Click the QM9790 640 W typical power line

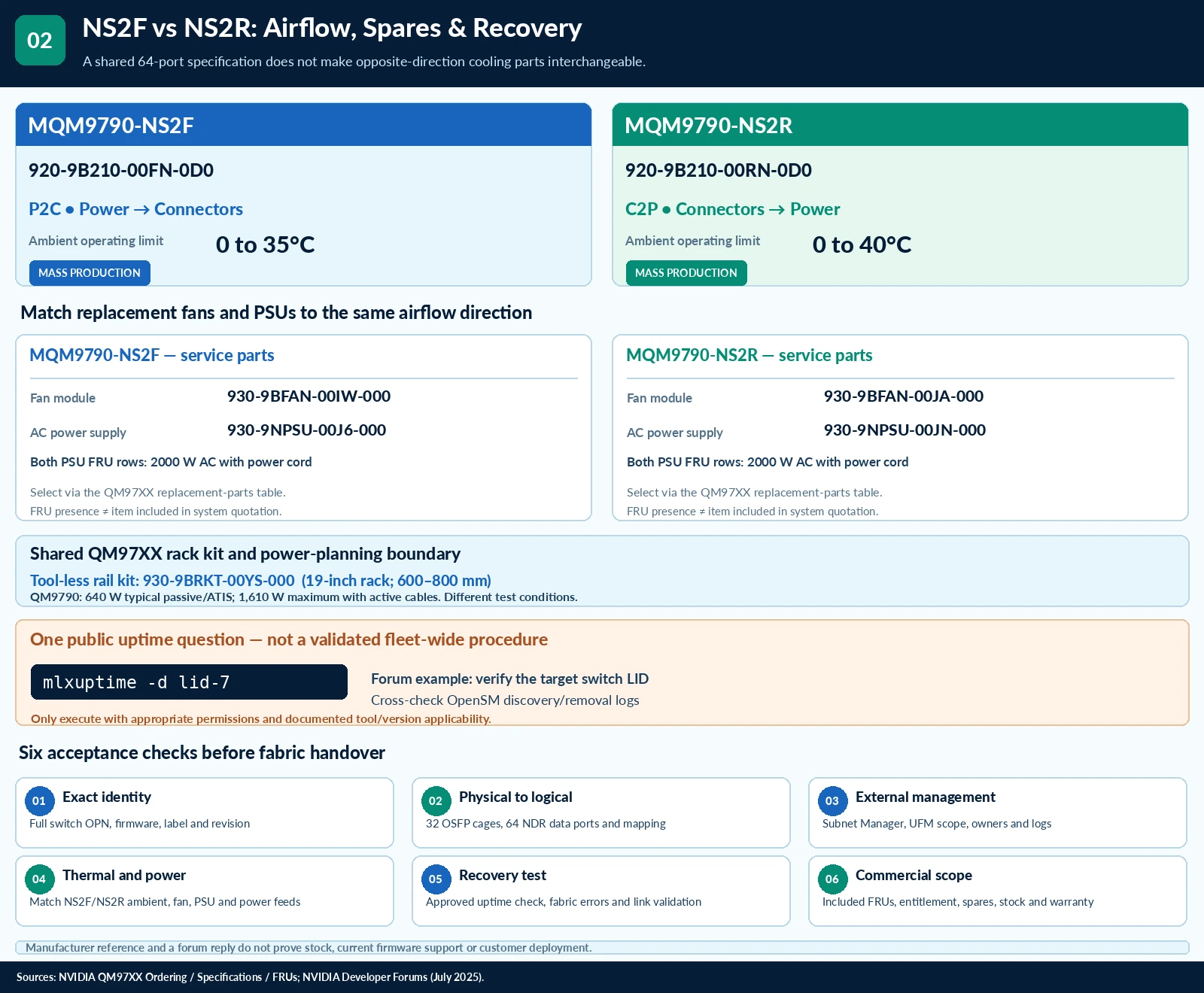pyautogui.click(x=304, y=597)
